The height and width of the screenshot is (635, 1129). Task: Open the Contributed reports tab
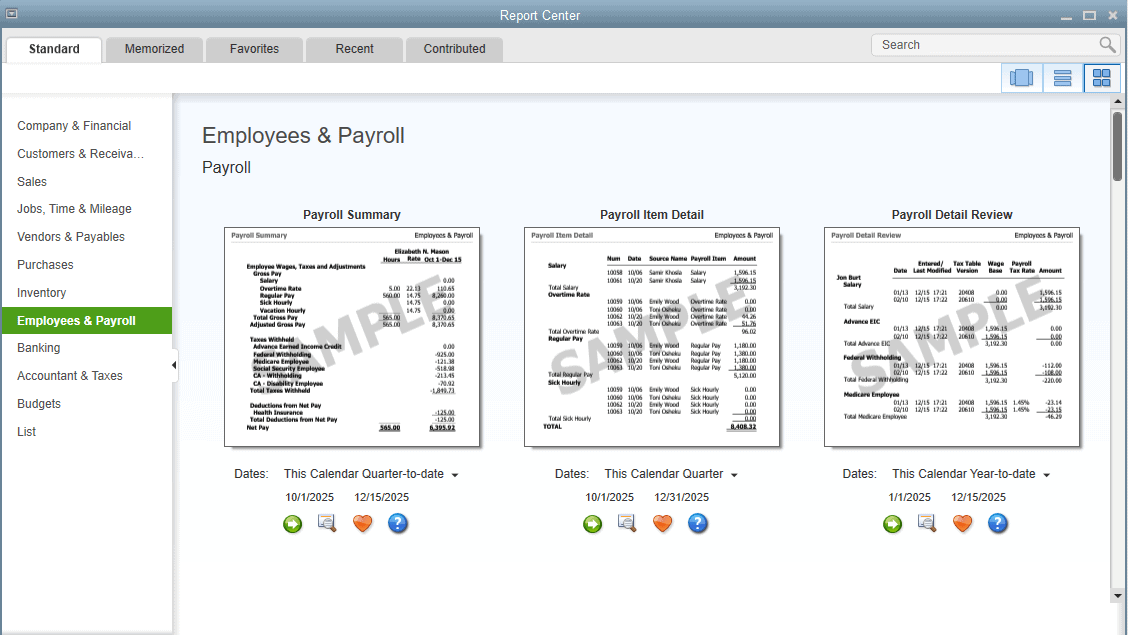(454, 48)
